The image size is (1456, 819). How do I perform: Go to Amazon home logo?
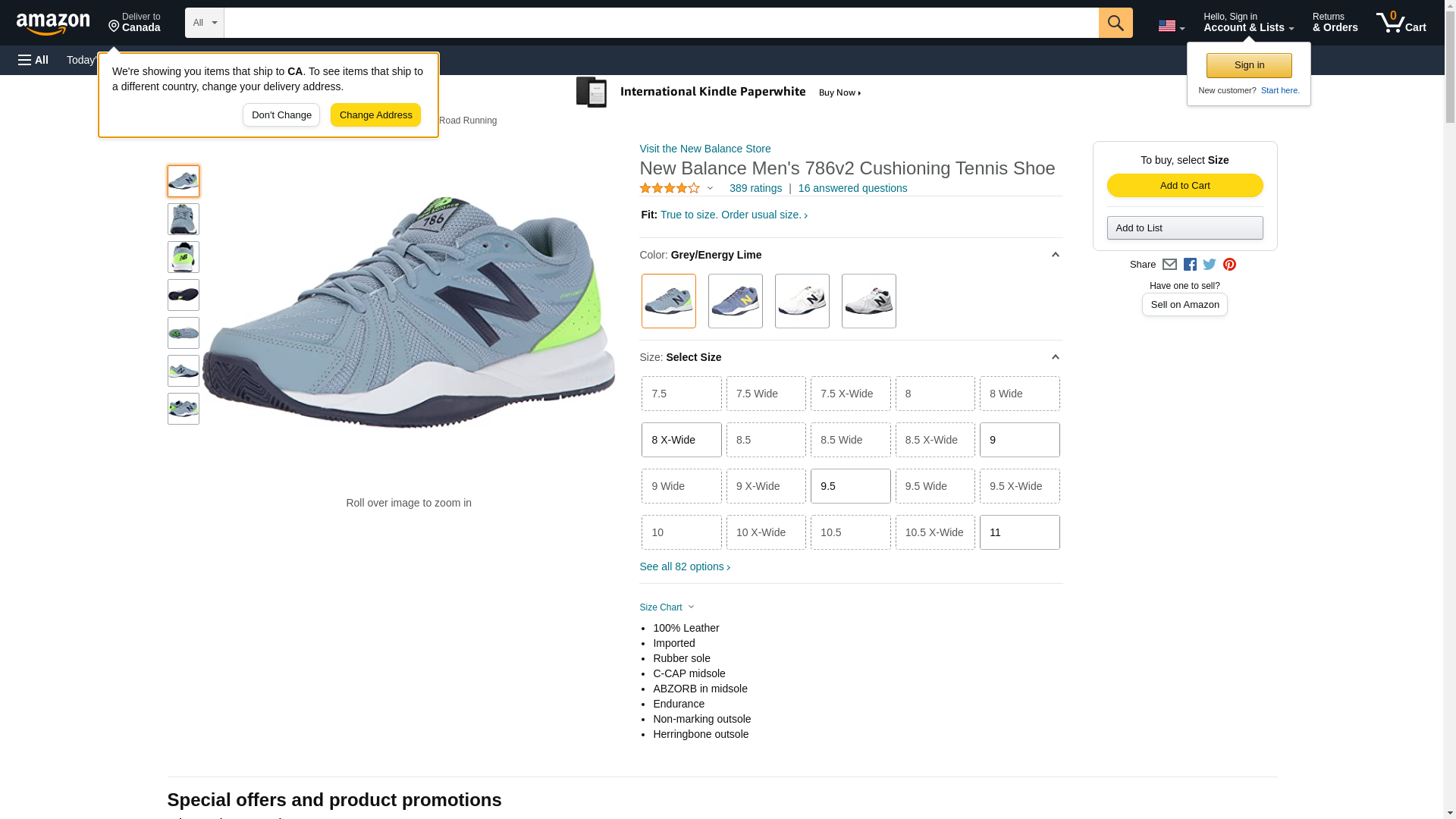click(x=53, y=24)
